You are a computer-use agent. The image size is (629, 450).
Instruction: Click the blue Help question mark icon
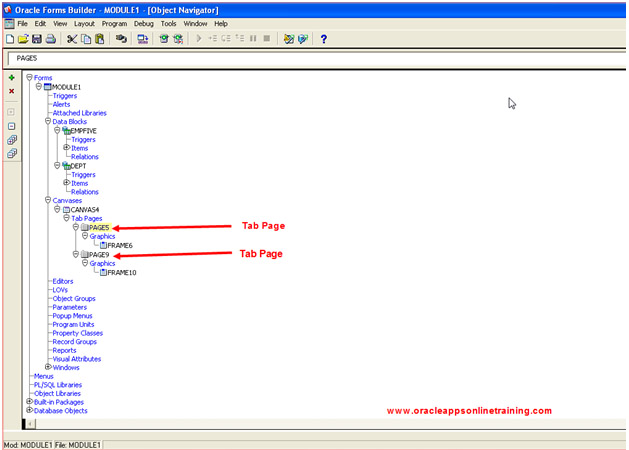pos(324,39)
